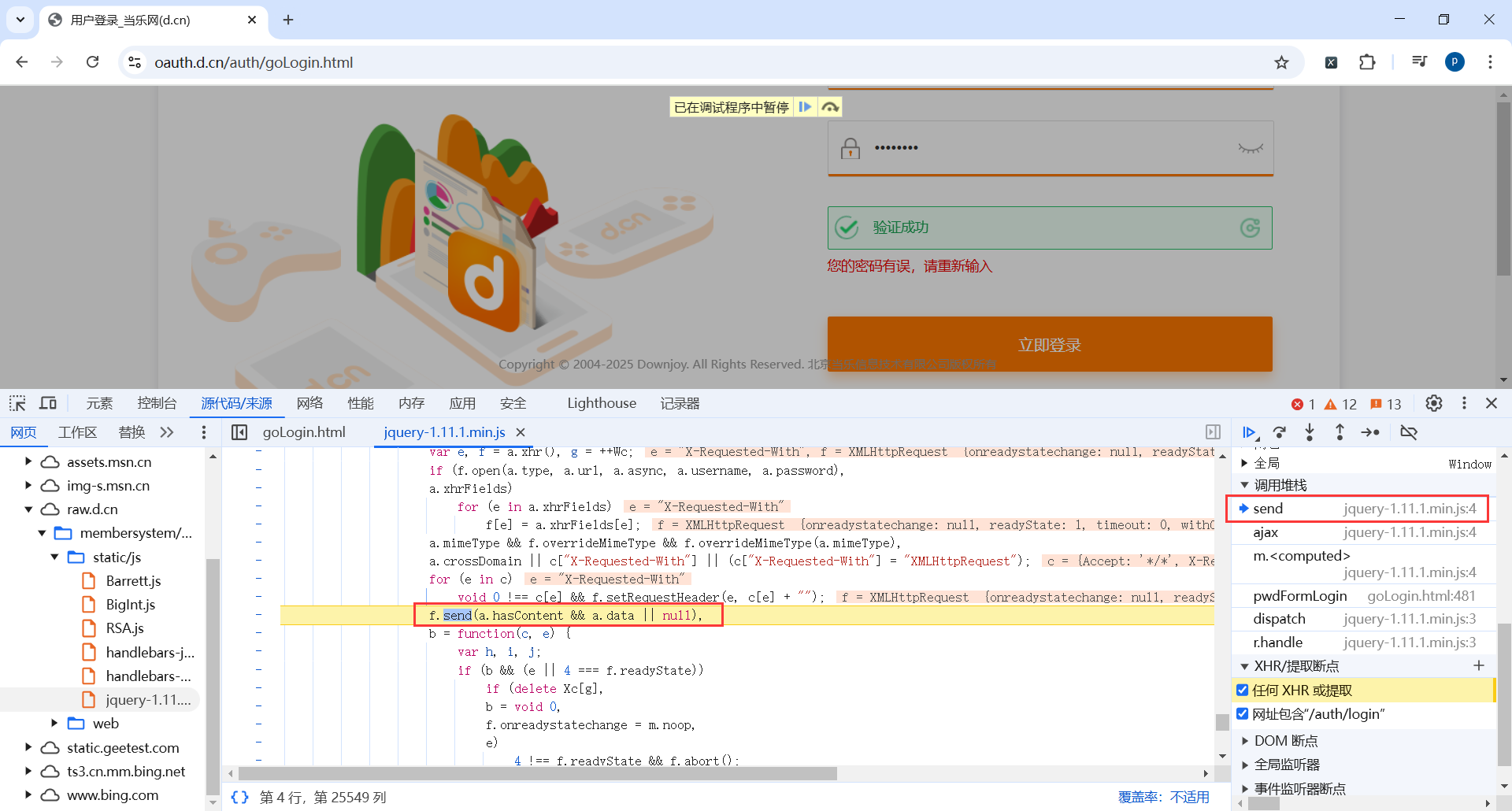Select the pwdFormLogin call stack frame
Screen dimensions: 1512x811
coord(1365,596)
